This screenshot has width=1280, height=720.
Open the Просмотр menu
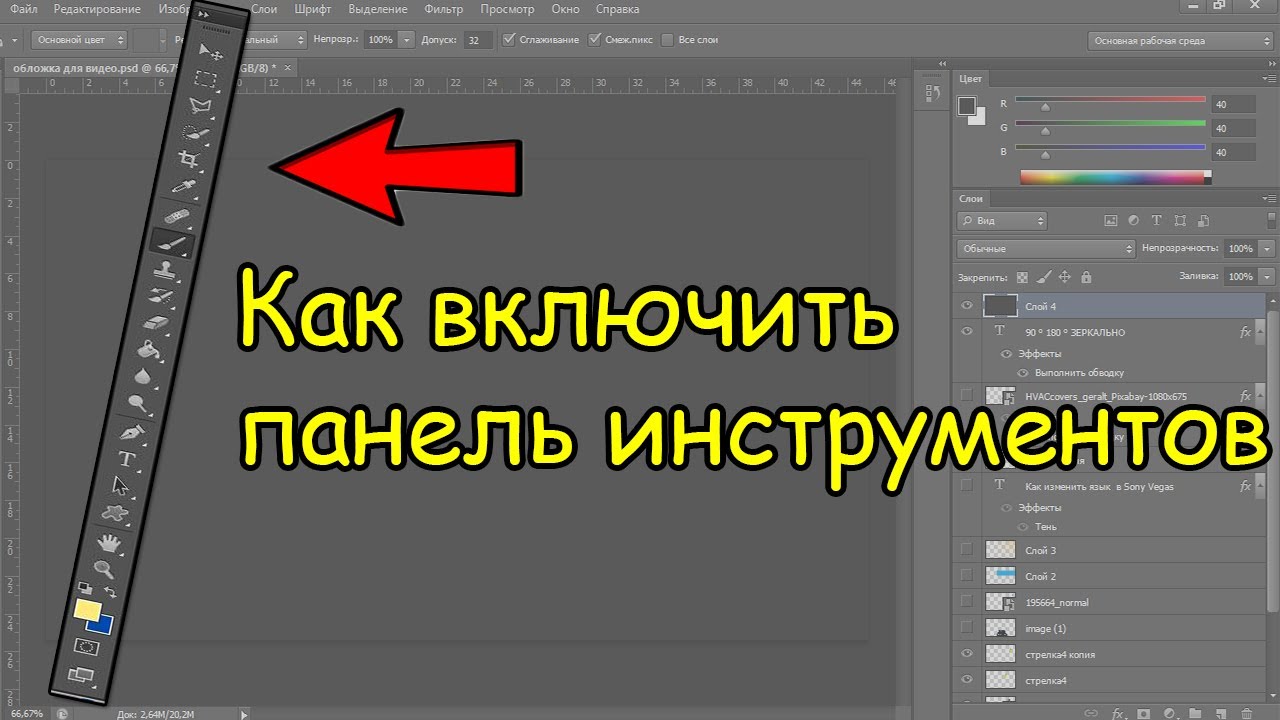pyautogui.click(x=507, y=9)
